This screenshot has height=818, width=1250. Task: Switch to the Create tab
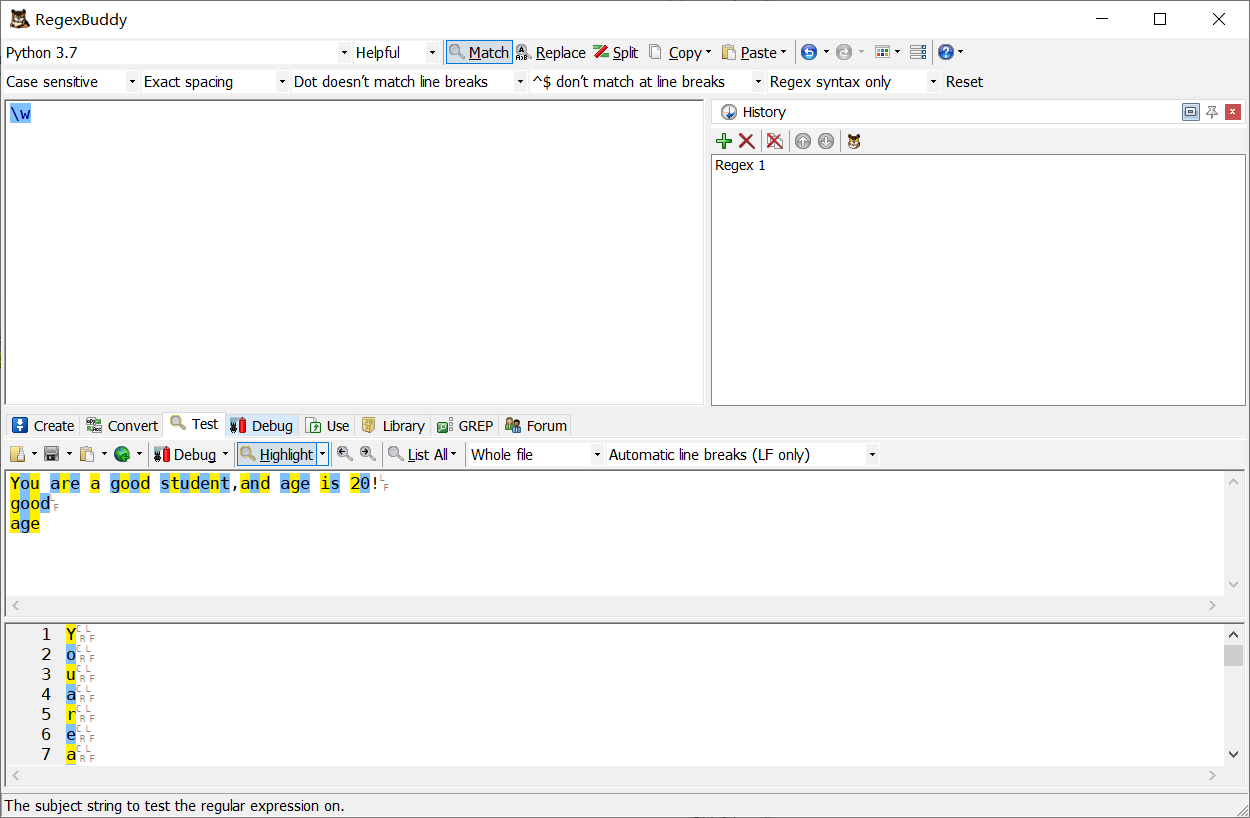43,425
